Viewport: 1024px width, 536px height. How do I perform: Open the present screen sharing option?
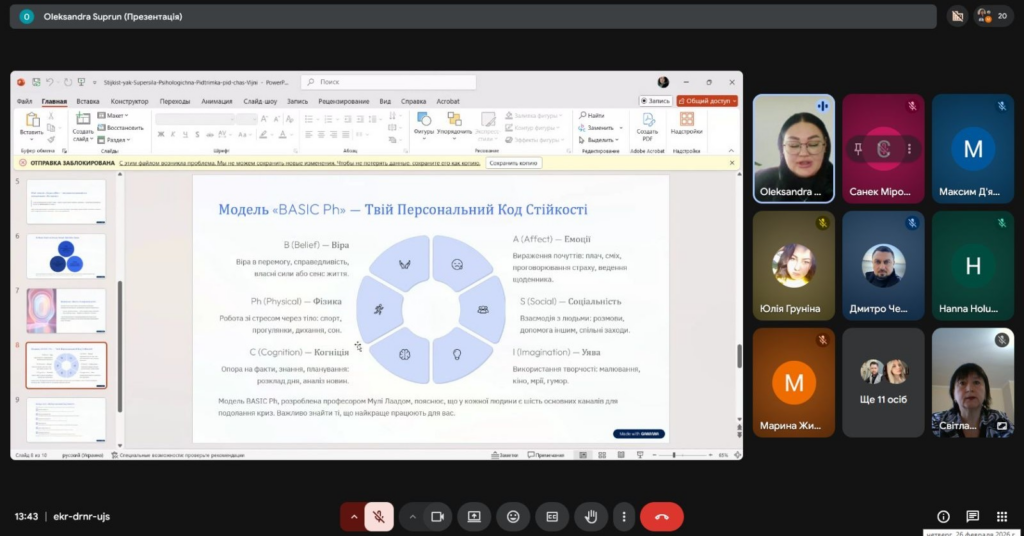[474, 517]
